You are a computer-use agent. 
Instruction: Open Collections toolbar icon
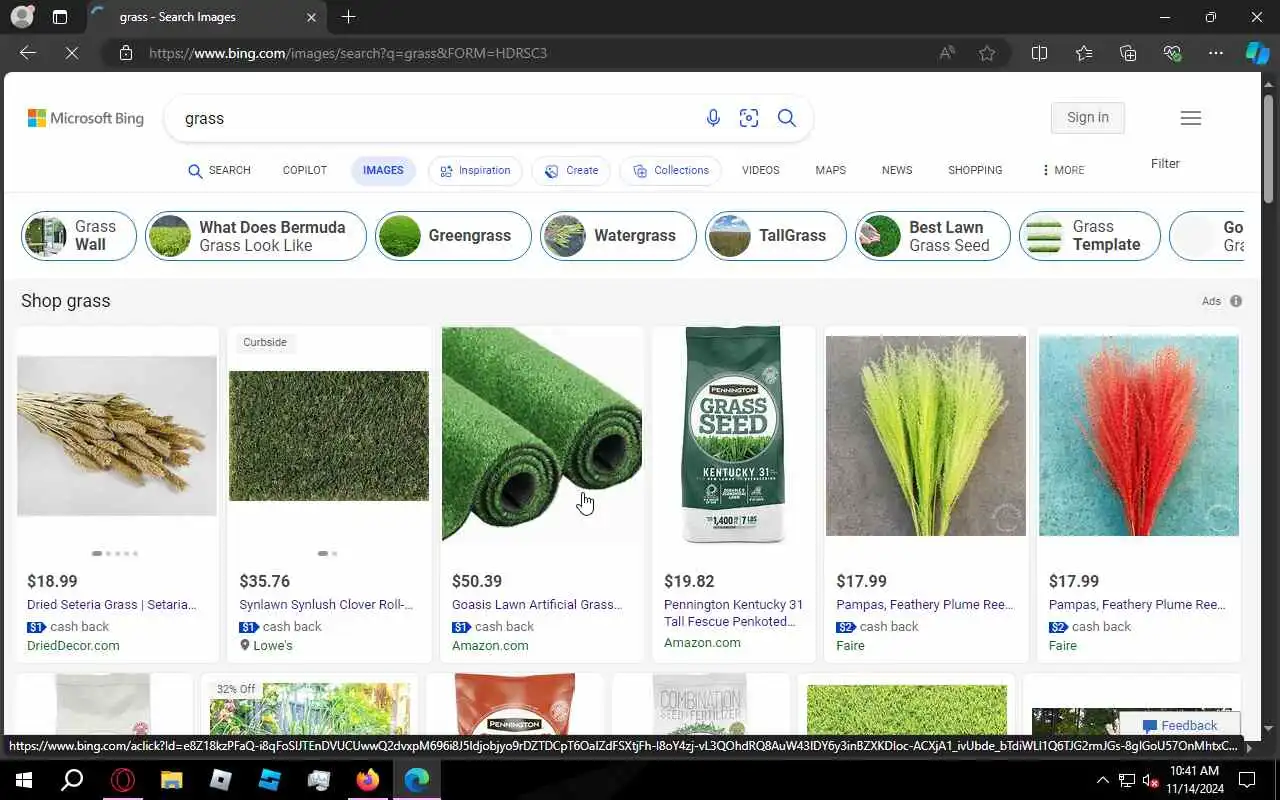click(x=1128, y=53)
